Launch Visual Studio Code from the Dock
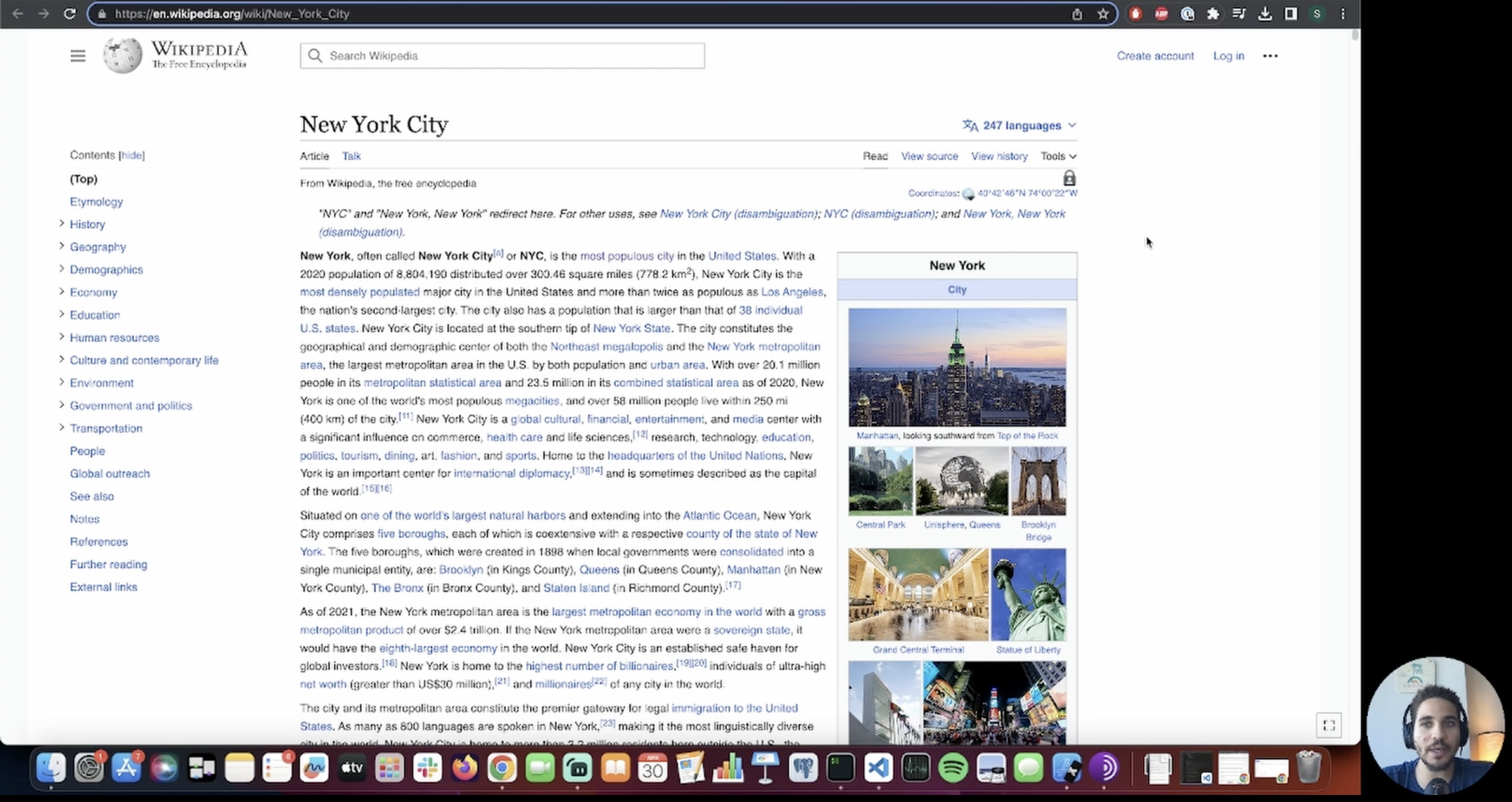 point(878,768)
